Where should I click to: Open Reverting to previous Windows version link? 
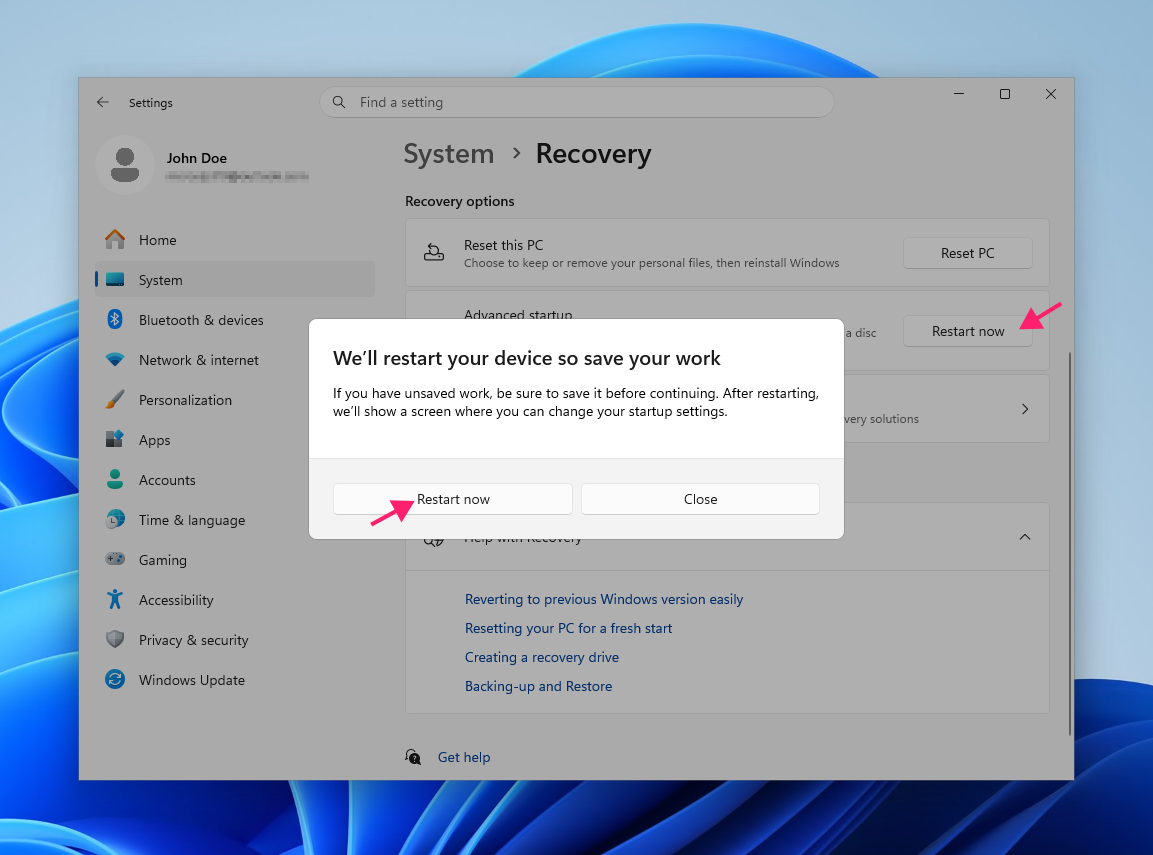coord(604,599)
